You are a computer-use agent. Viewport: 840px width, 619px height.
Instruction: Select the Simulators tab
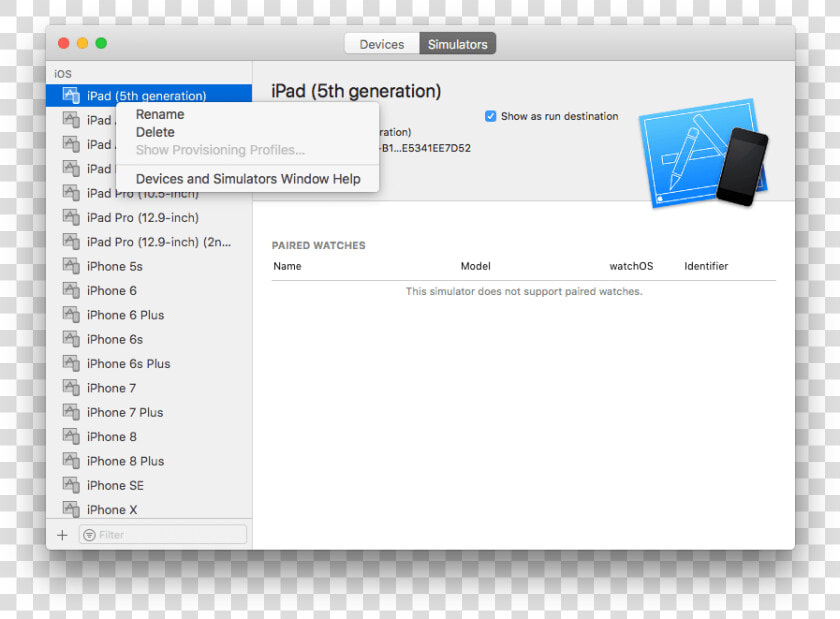click(458, 44)
